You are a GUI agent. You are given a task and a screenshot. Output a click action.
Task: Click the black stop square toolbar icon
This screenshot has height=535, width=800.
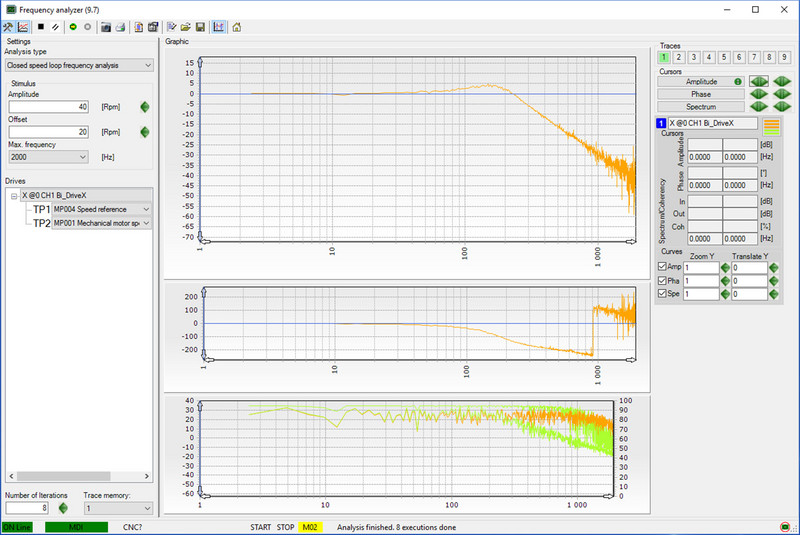point(40,27)
